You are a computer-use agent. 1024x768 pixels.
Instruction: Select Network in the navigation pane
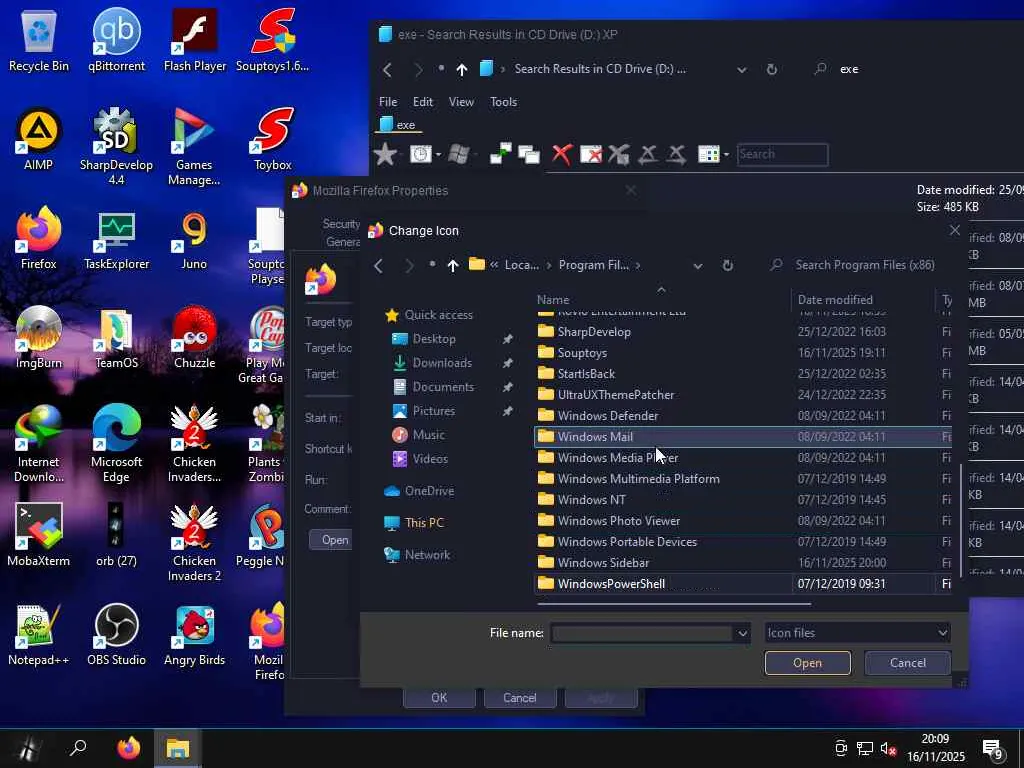(427, 555)
